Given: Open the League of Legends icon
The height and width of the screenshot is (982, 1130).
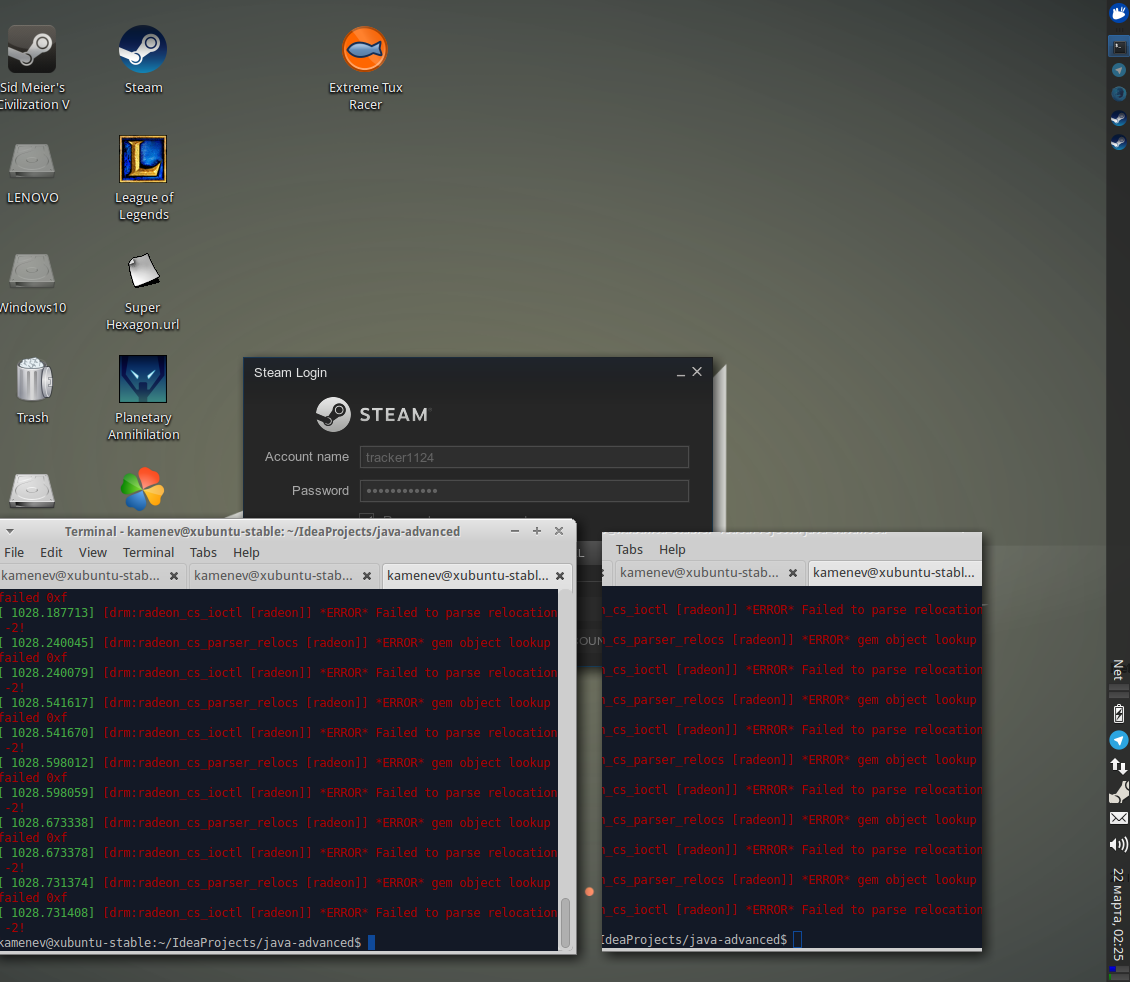Looking at the screenshot, I should point(143,160).
